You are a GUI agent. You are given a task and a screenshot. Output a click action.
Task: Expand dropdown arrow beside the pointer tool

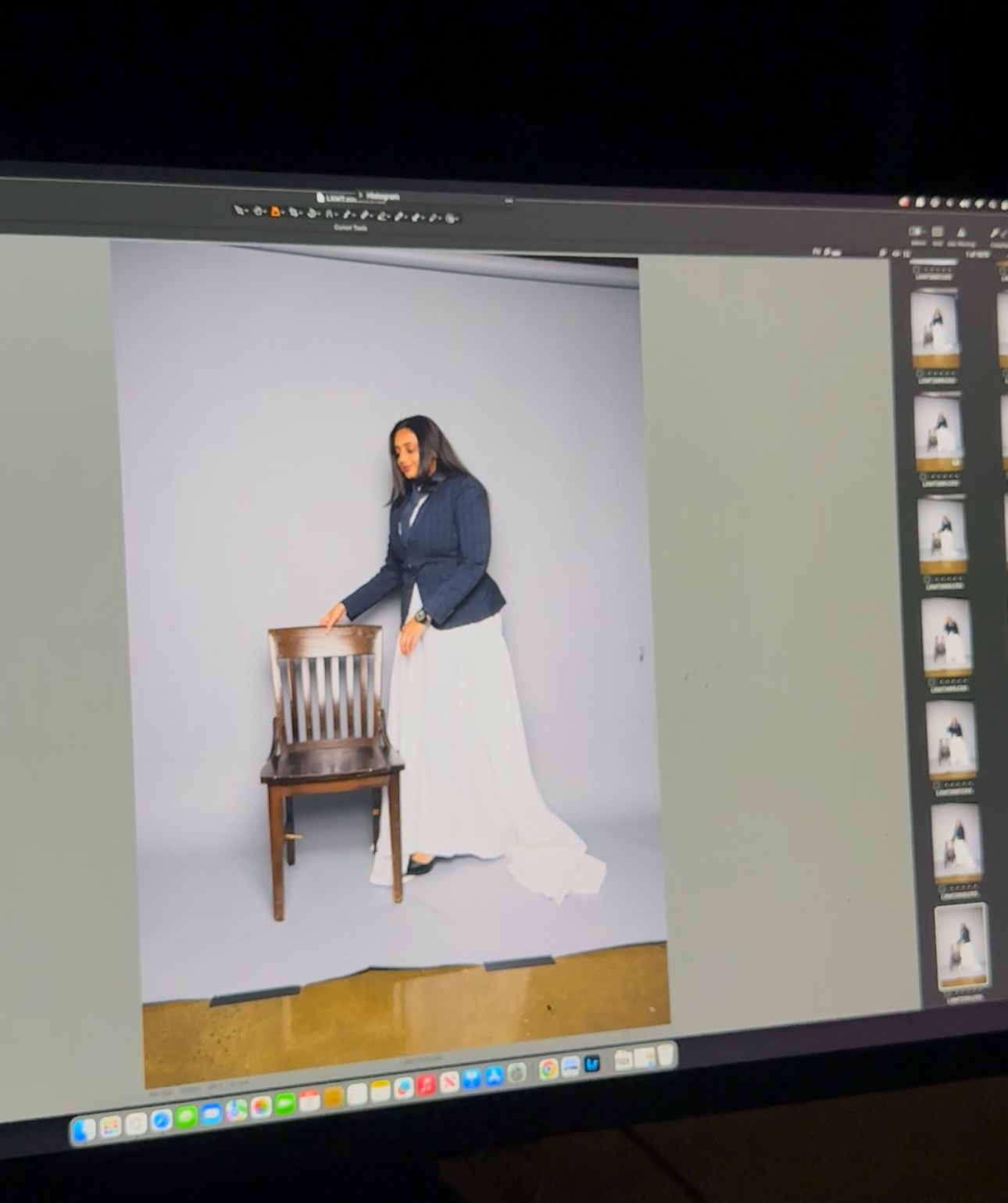248,210
